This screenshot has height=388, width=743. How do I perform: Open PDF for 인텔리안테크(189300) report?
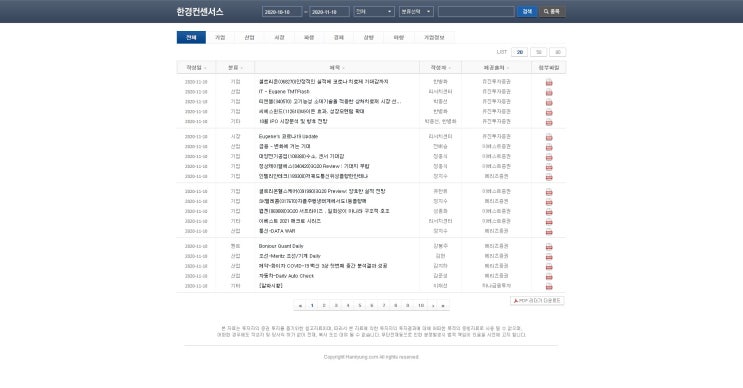point(549,177)
